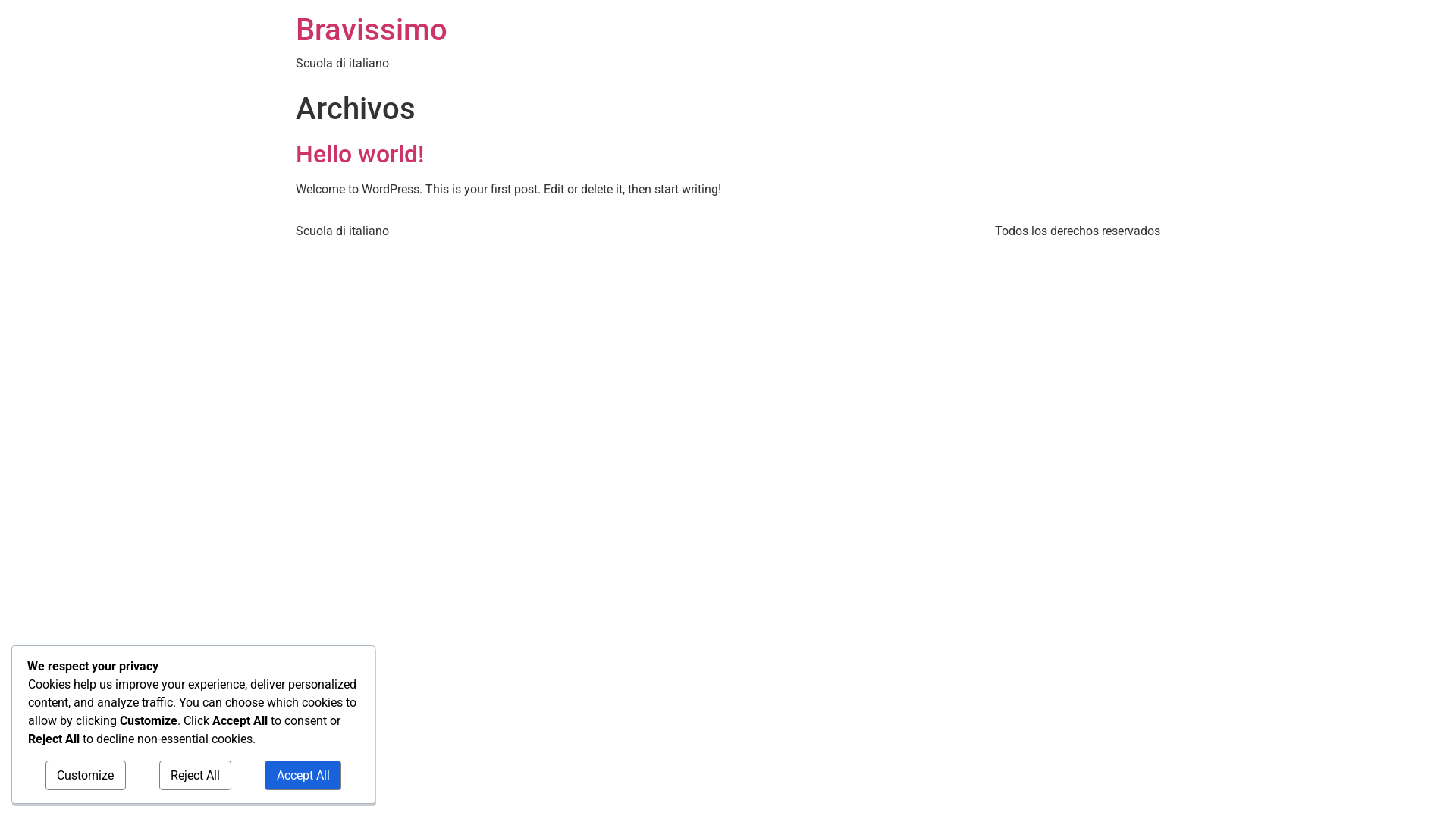This screenshot has height=819, width=1456.
Task: Click Todos los derechos reservados text
Action: pyautogui.click(x=1077, y=231)
